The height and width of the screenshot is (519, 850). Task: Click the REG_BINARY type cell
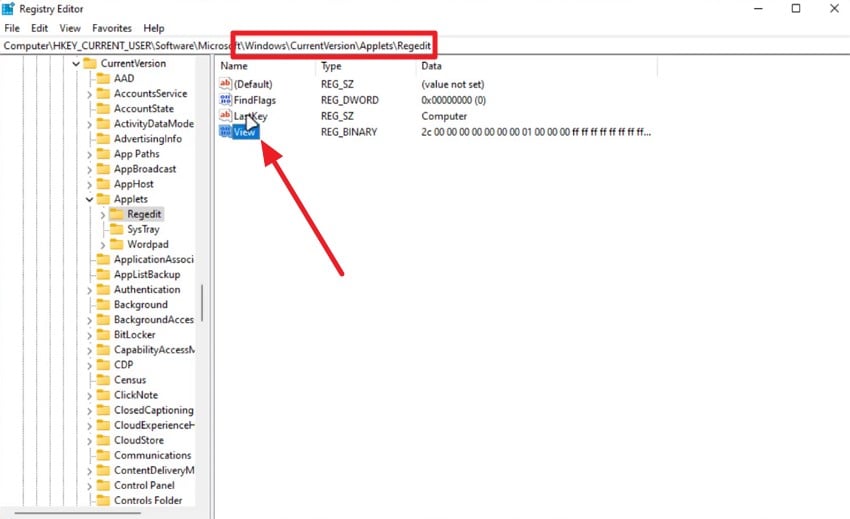click(349, 132)
